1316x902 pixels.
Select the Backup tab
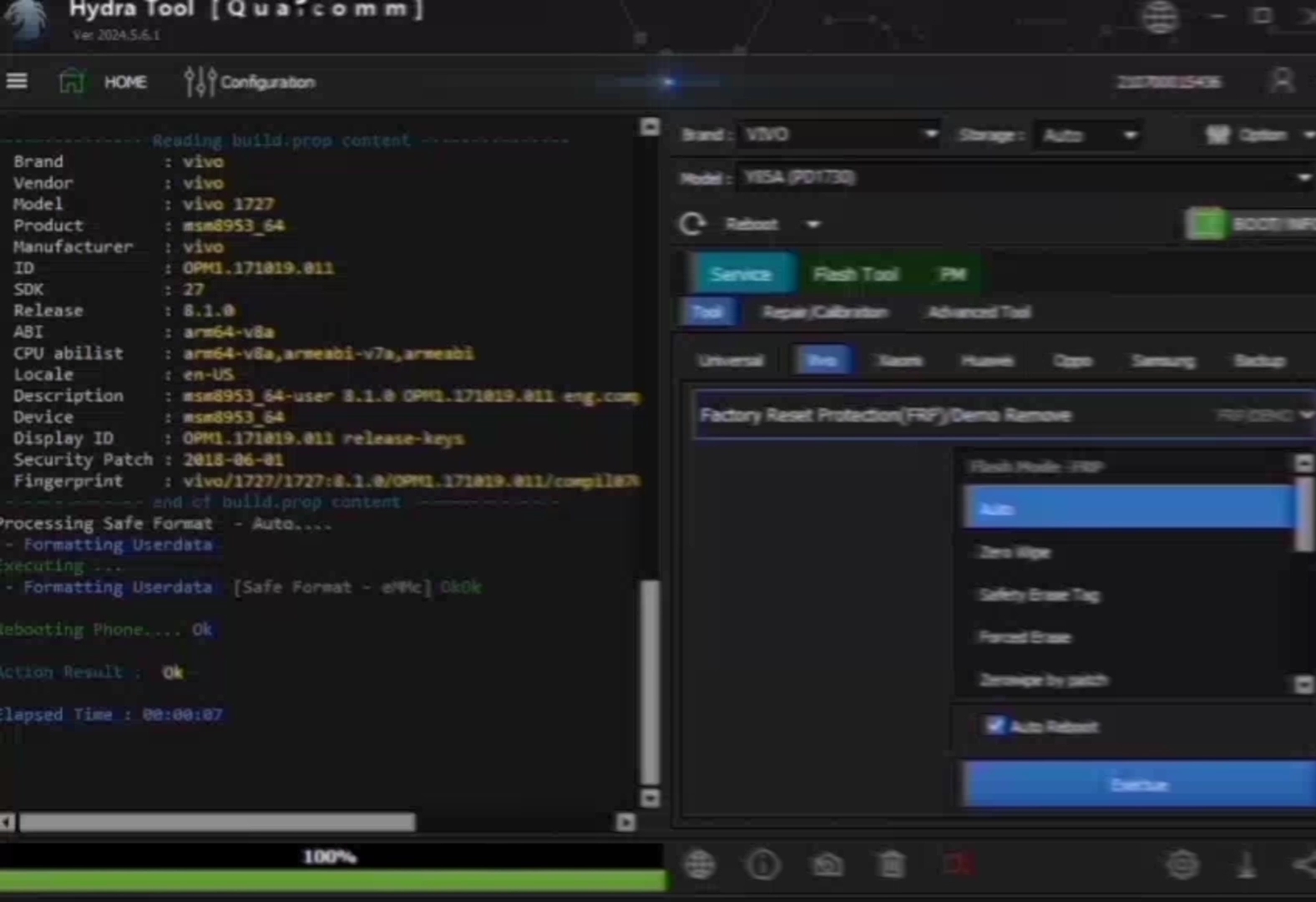(1259, 361)
